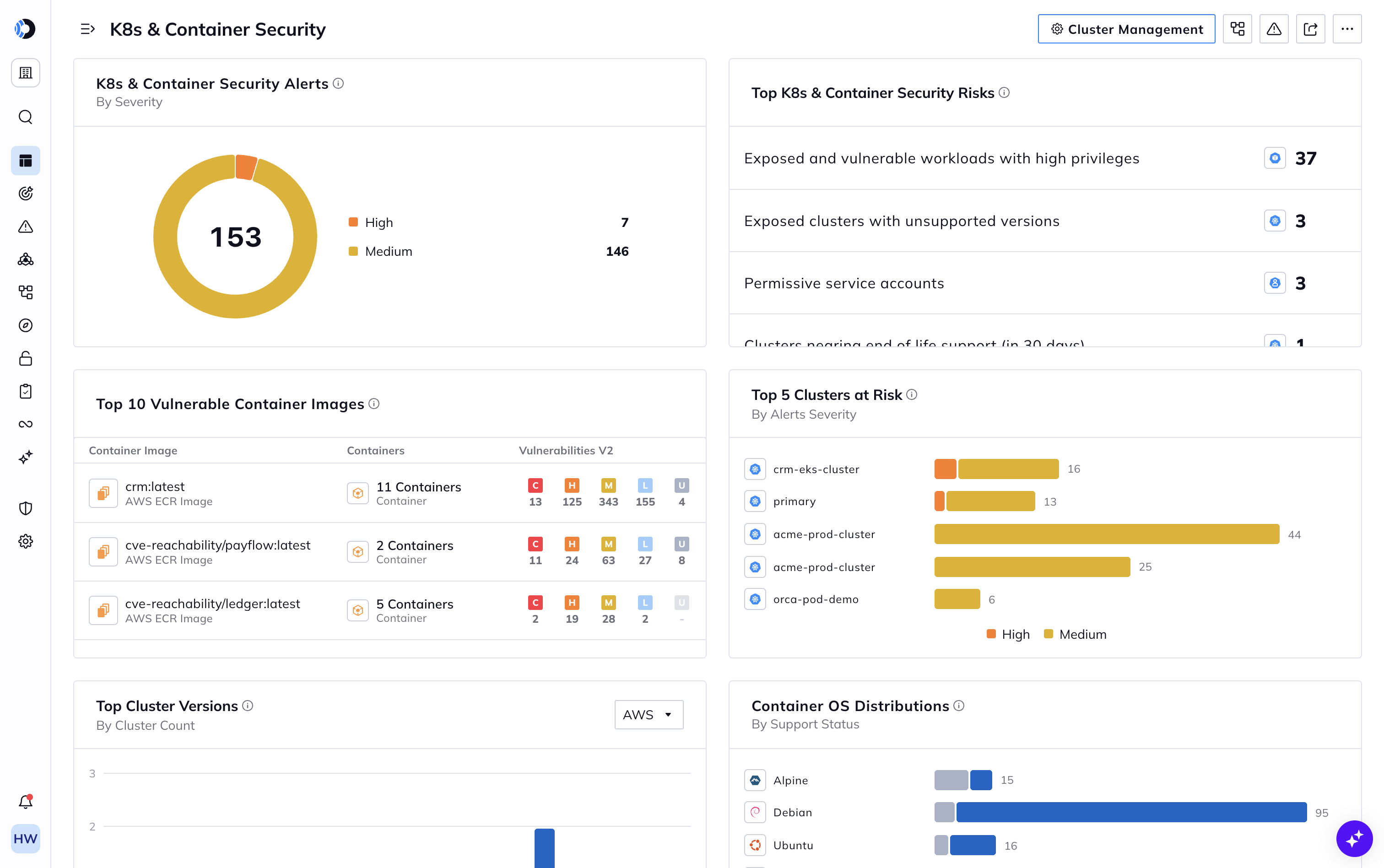The width and height of the screenshot is (1384, 868).
Task: Open the target/risk score icon in the sidebar
Action: coord(25,194)
